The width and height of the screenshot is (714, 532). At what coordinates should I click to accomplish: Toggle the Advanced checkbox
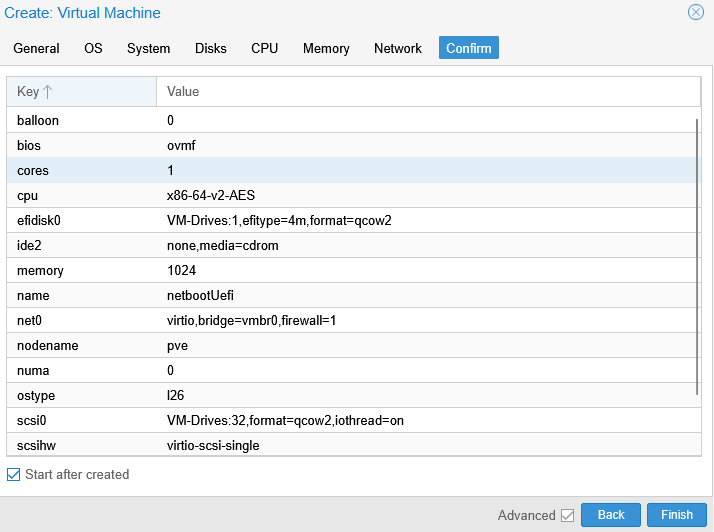point(567,515)
